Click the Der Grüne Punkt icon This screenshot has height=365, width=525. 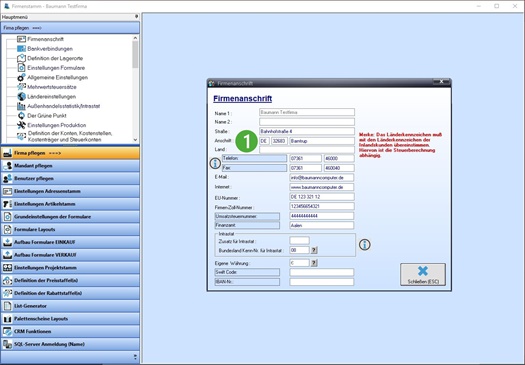(x=21, y=116)
